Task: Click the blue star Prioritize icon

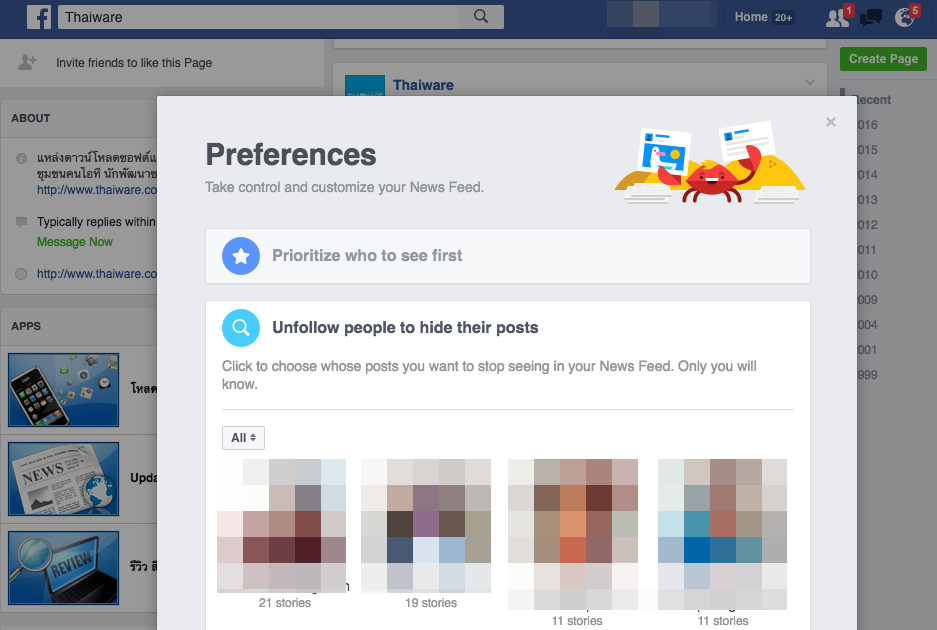Action: click(241, 256)
